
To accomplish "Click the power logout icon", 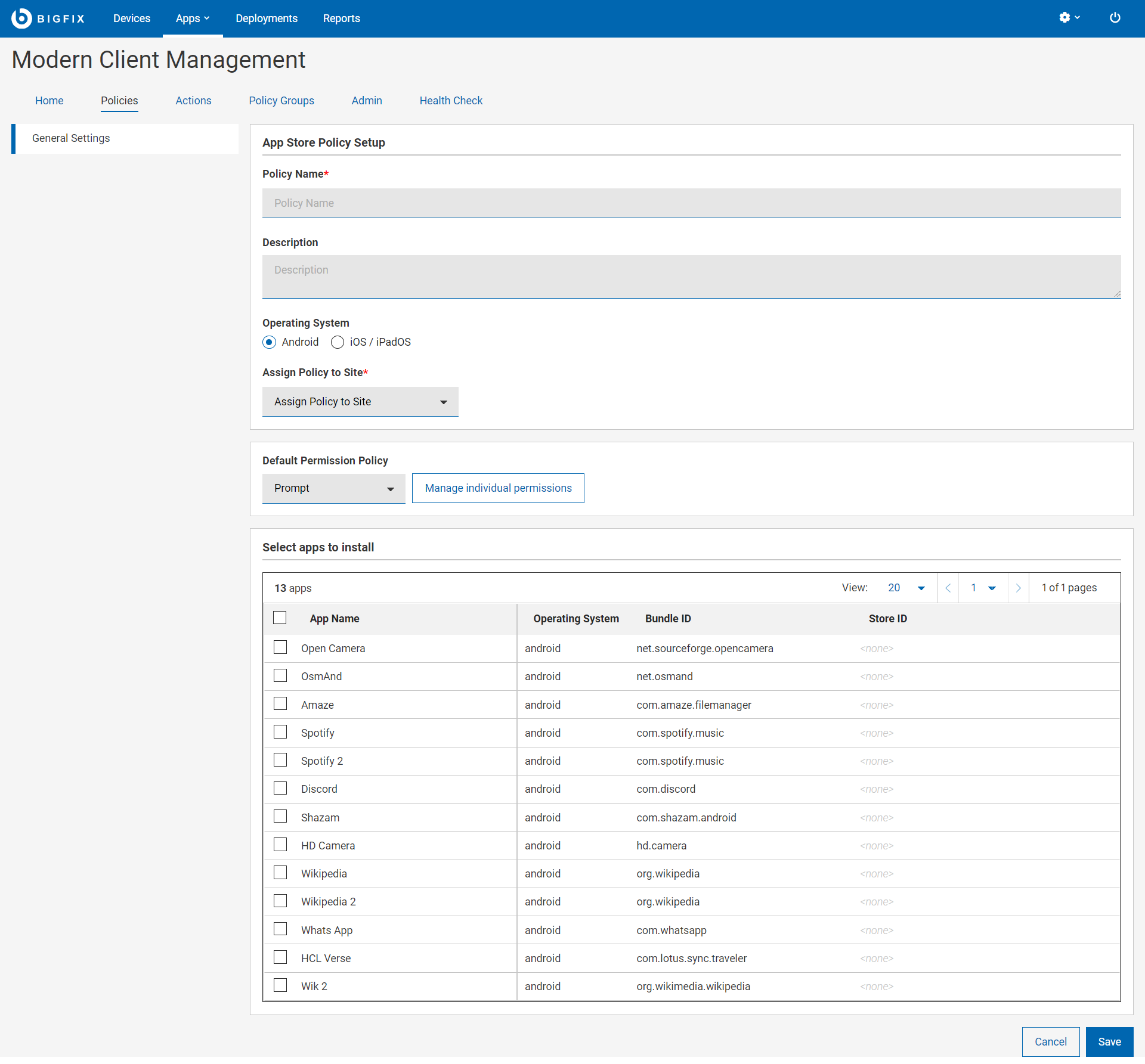I will click(x=1114, y=18).
